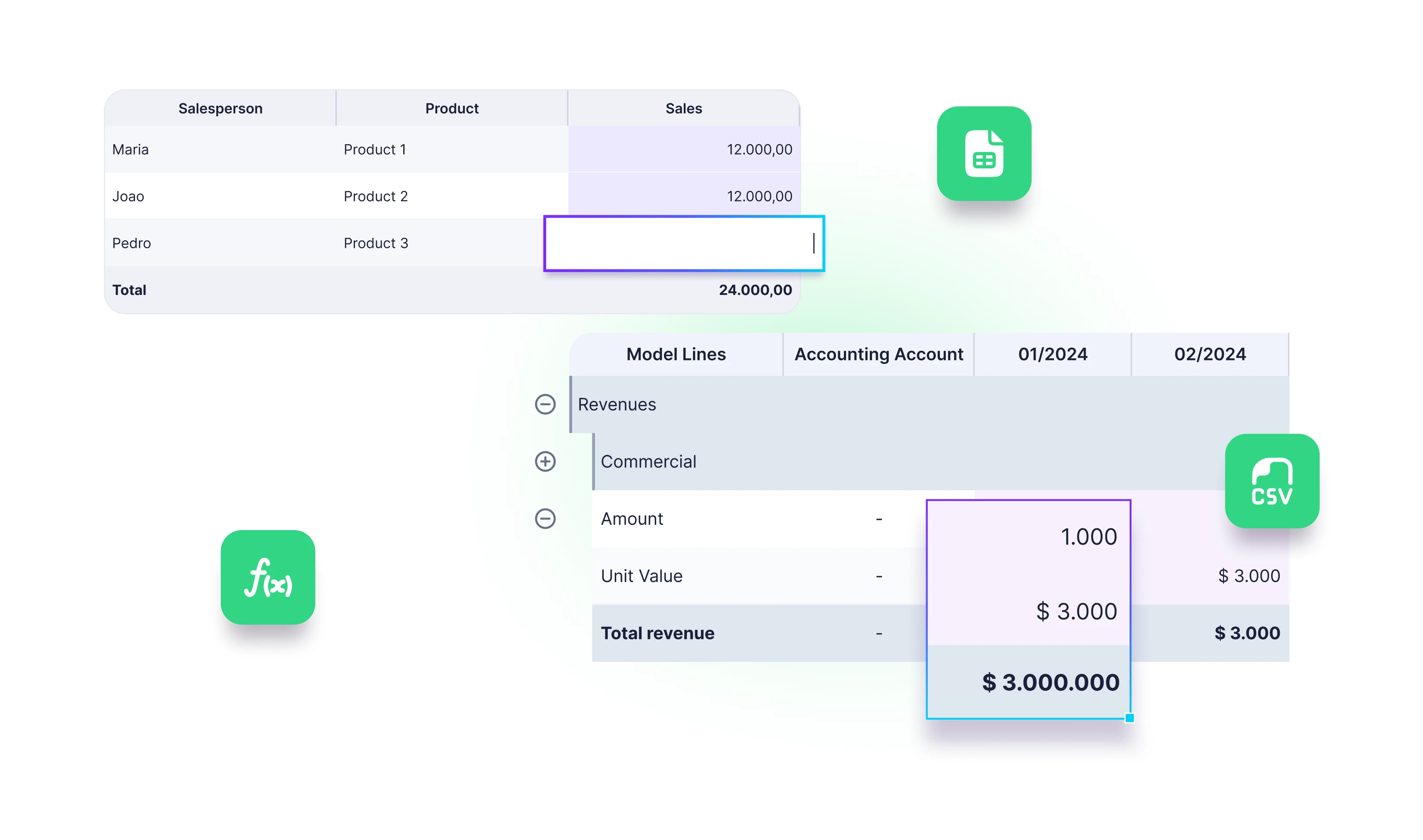Screen dimensions: 1423x840
Task: Click the Total label in sales table
Action: click(129, 290)
